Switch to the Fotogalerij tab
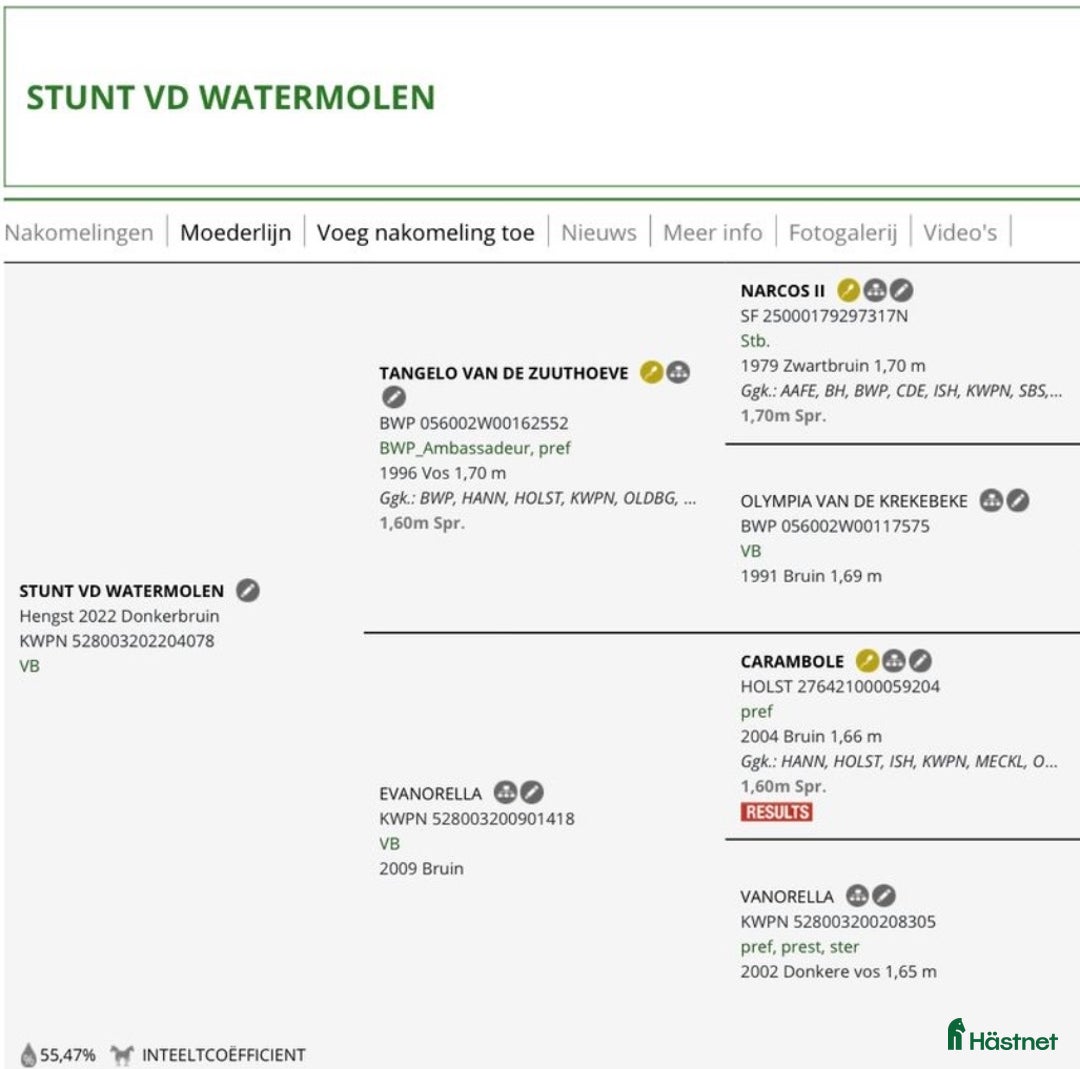This screenshot has width=1080, height=1069. coord(844,232)
